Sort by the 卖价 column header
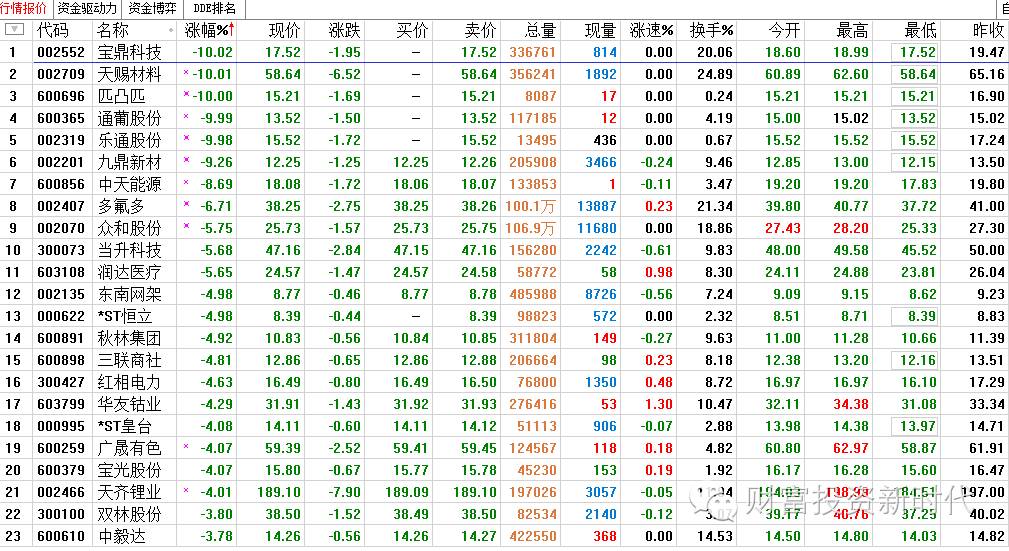This screenshot has width=1009, height=551. [480, 30]
